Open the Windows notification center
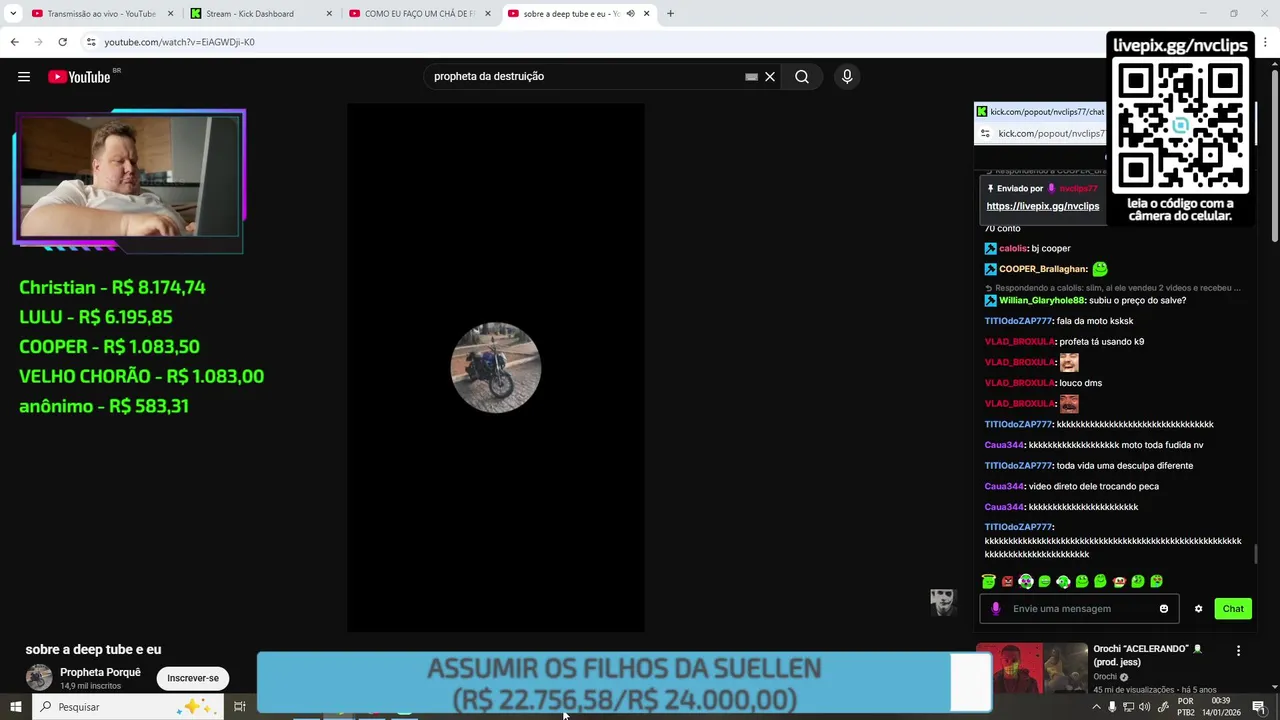 coord(1259,707)
